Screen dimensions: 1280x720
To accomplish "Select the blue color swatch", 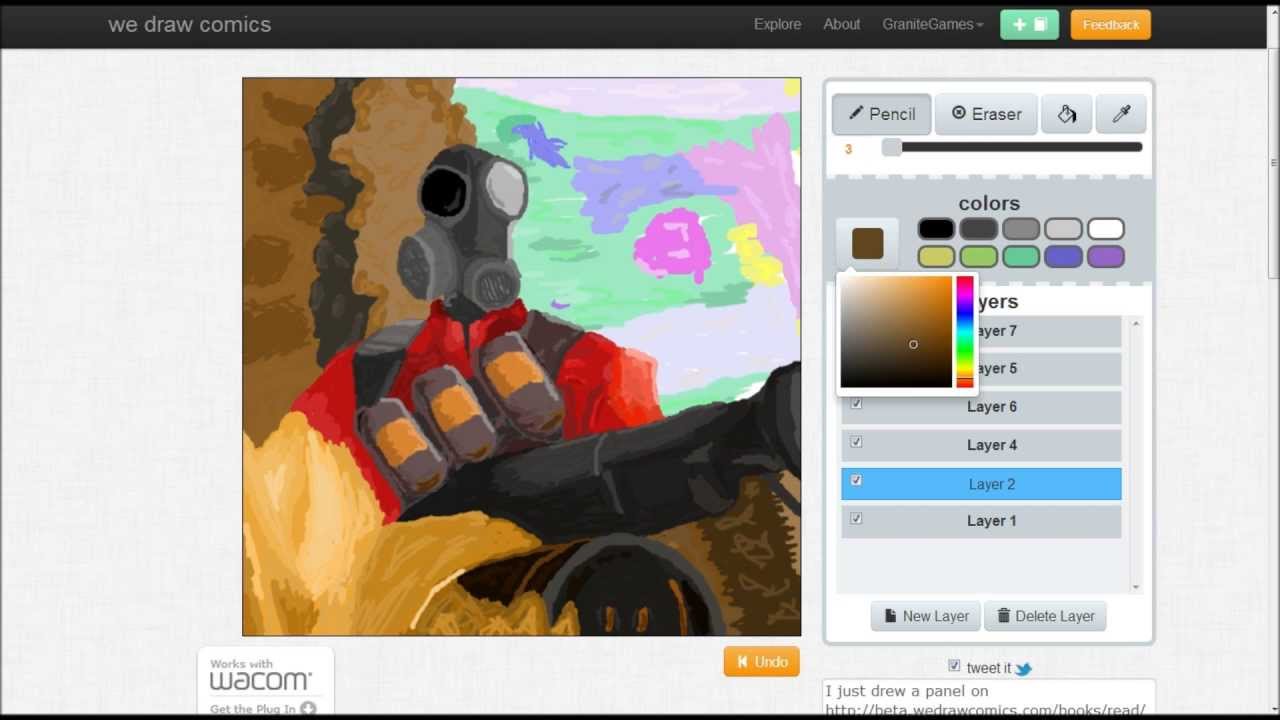I will pyautogui.click(x=1063, y=257).
